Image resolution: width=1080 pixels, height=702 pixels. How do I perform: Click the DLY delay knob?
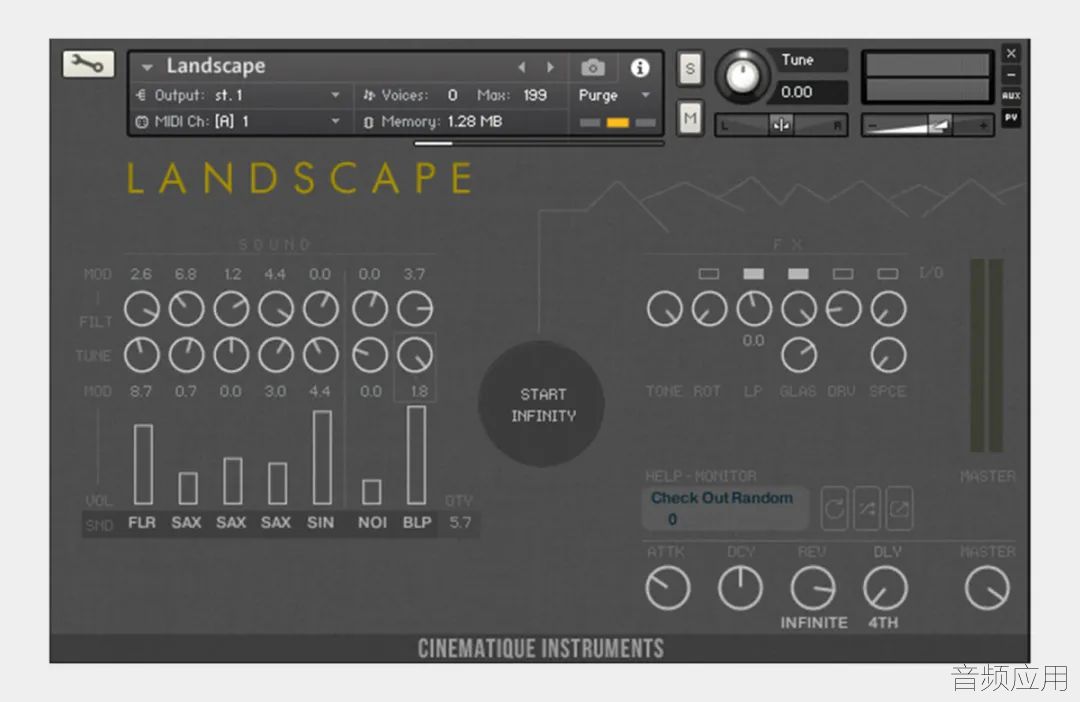[885, 588]
